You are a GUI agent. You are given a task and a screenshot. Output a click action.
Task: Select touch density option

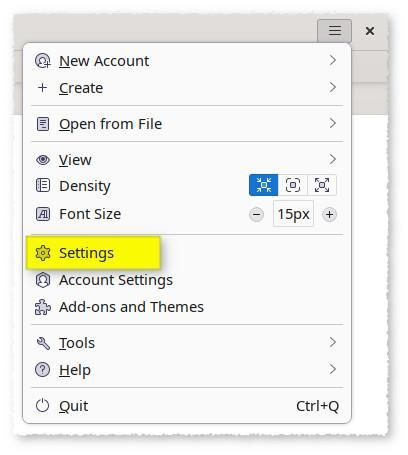[x=322, y=185]
